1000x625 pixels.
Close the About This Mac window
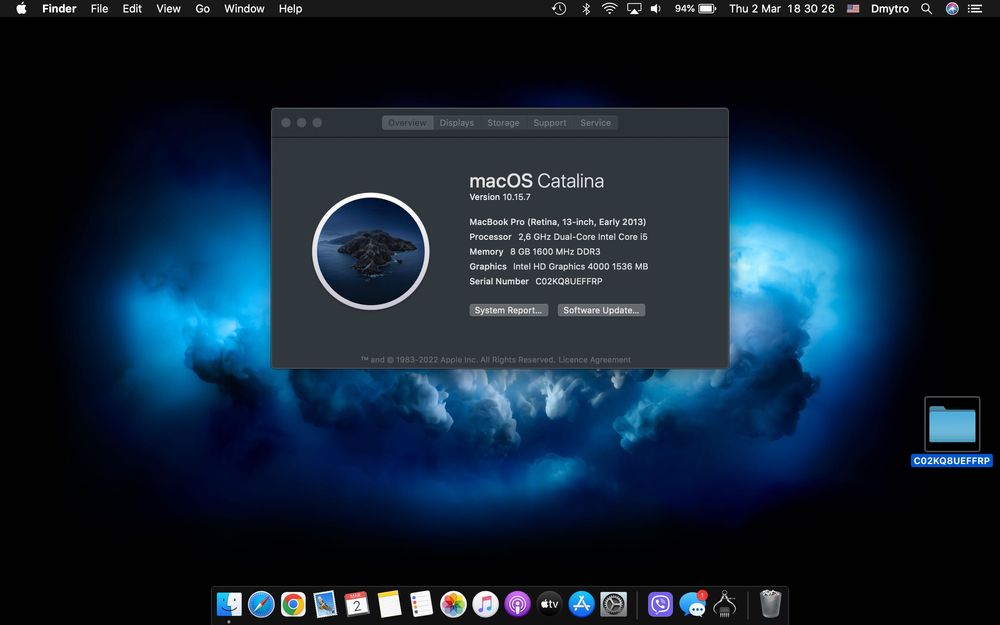click(286, 122)
